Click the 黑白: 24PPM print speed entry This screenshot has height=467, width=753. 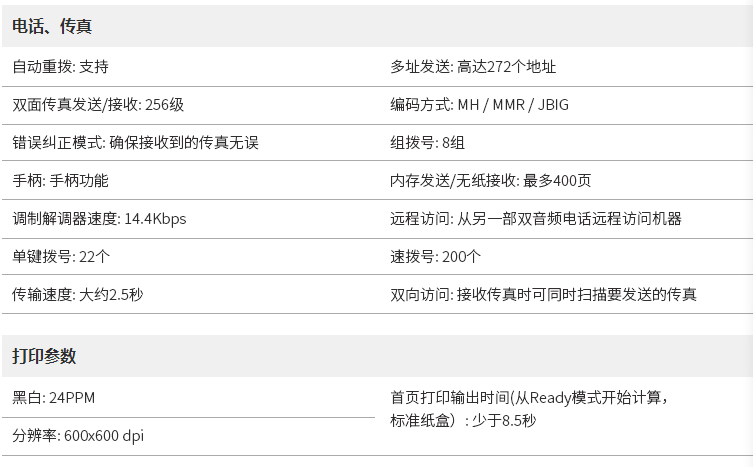pos(53,398)
